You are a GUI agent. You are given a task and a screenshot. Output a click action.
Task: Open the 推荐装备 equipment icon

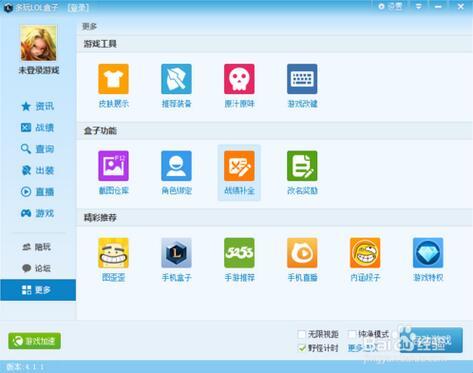[x=176, y=79]
